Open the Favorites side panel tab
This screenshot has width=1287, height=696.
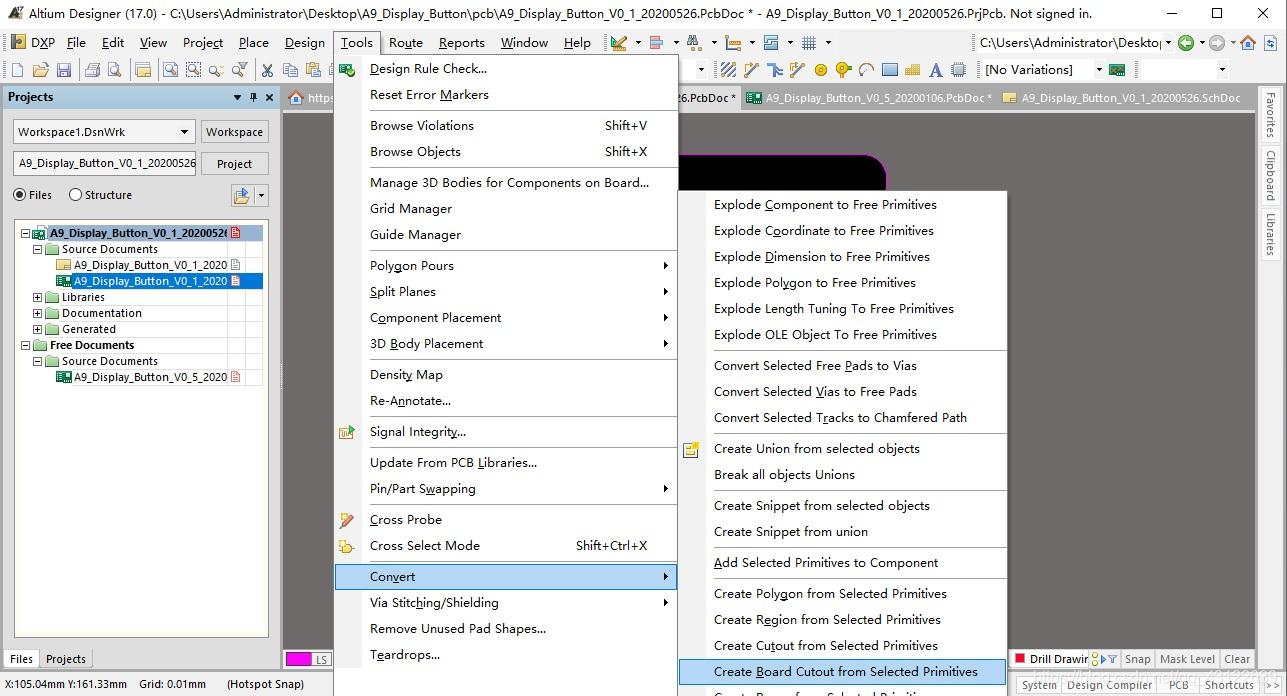tap(1271, 115)
